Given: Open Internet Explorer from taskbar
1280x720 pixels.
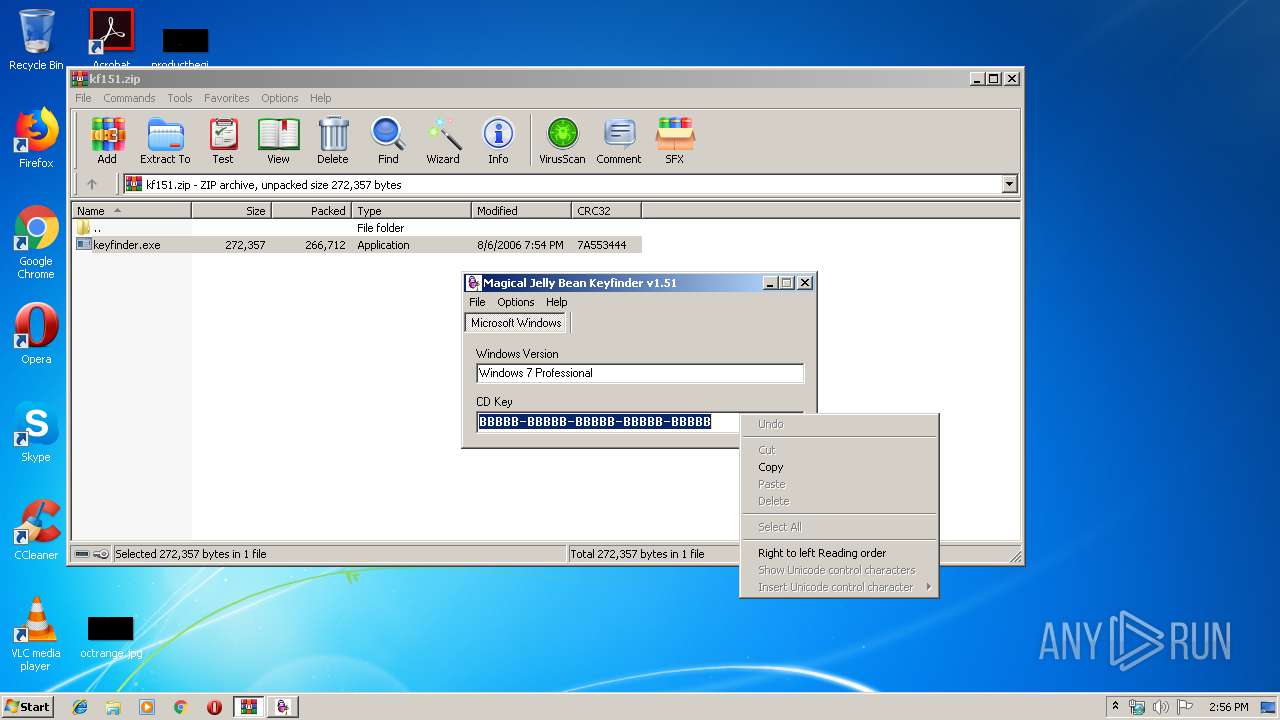Looking at the screenshot, I should click(x=80, y=707).
